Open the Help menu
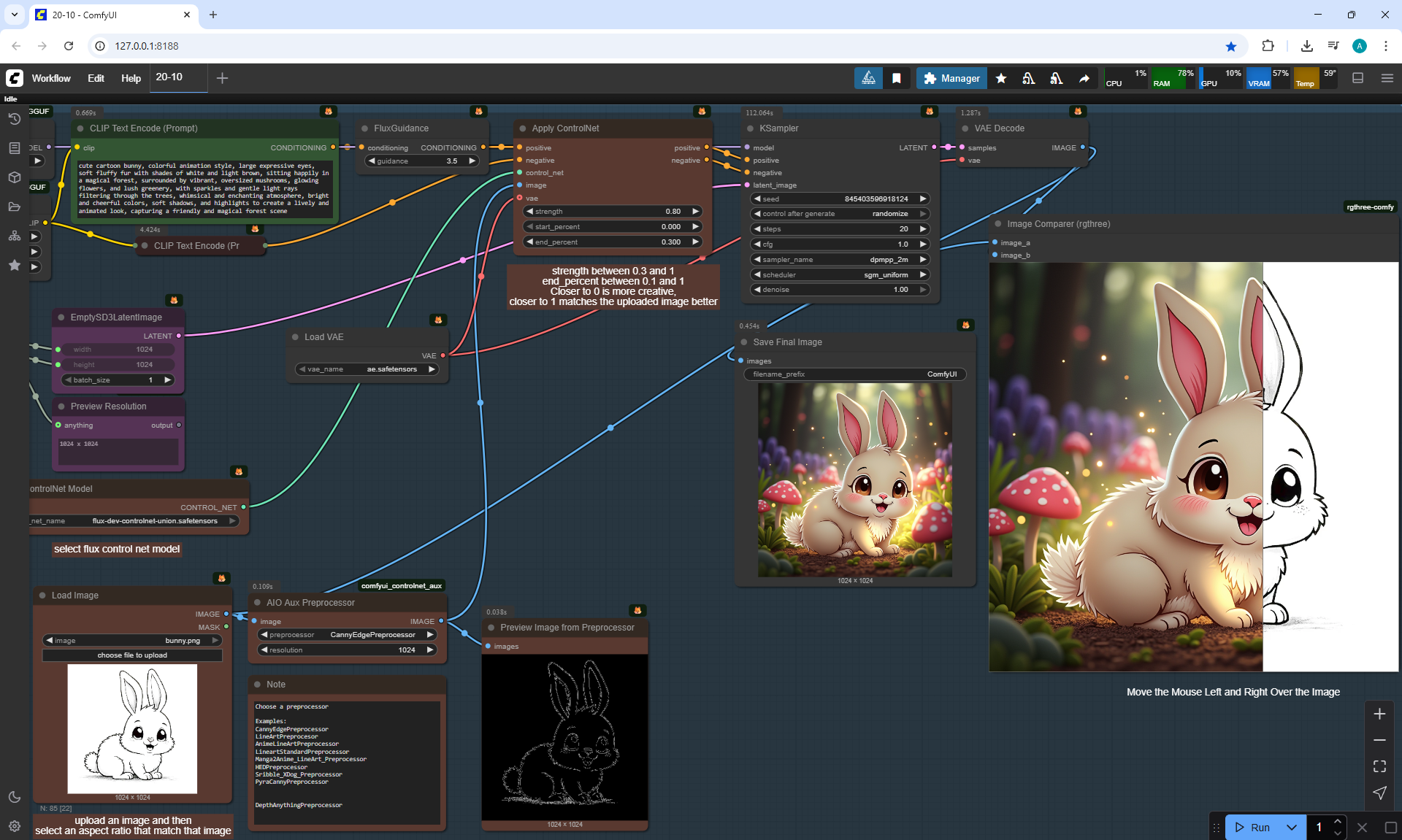Image resolution: width=1402 pixels, height=840 pixels. click(x=131, y=78)
